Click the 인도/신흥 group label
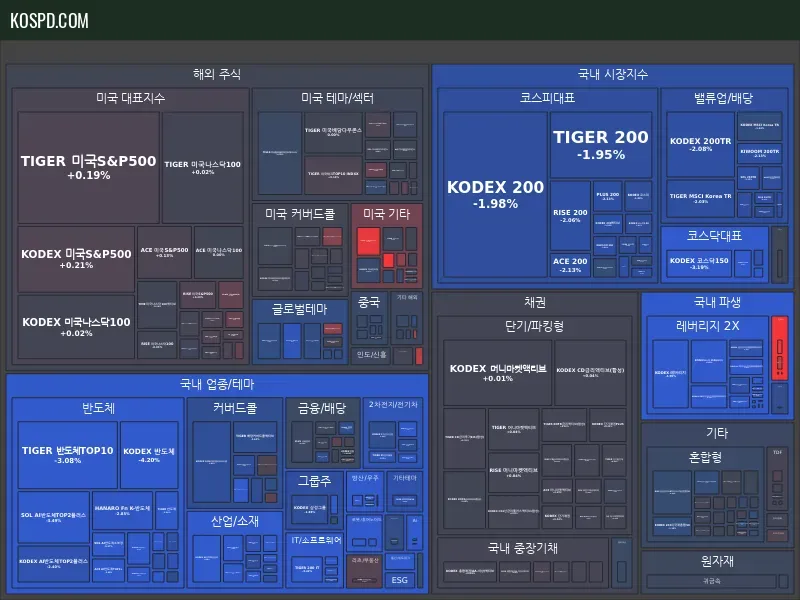This screenshot has width=800, height=600. tap(371, 355)
